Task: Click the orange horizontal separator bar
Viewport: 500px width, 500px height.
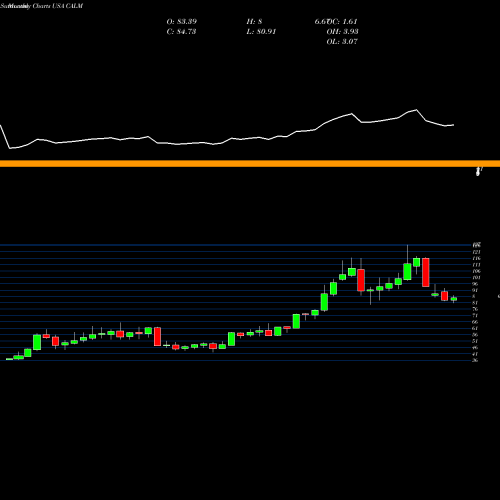Action: [250, 163]
